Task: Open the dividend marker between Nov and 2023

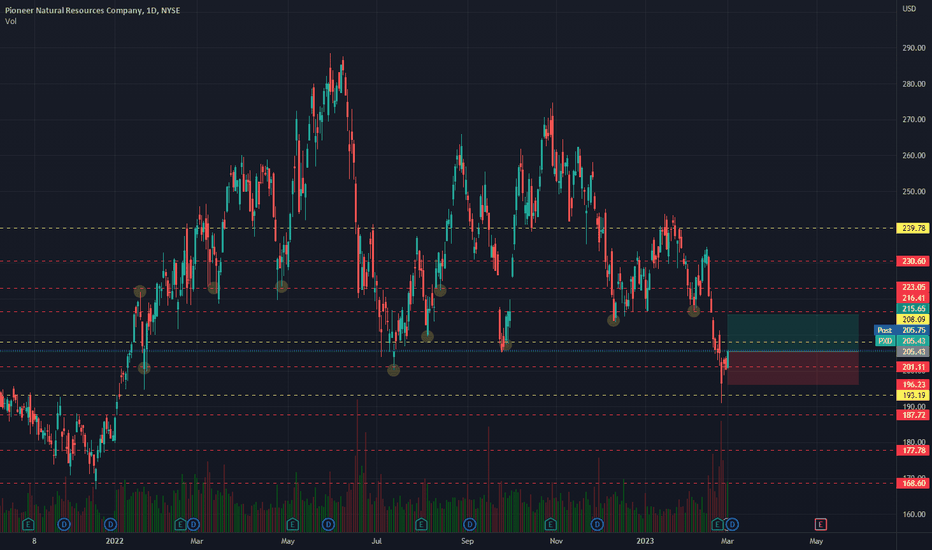Action: pos(597,524)
